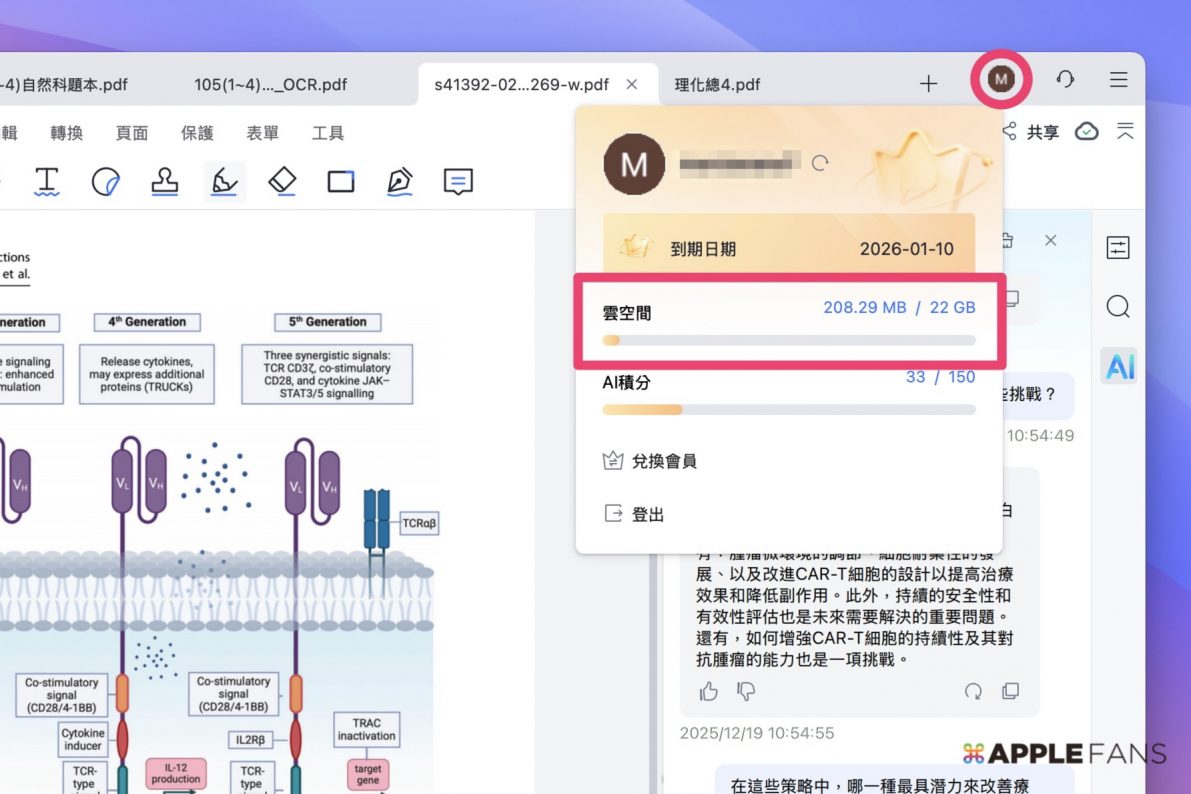Open the search icon in right sidebar
This screenshot has width=1191, height=794.
point(1118,307)
